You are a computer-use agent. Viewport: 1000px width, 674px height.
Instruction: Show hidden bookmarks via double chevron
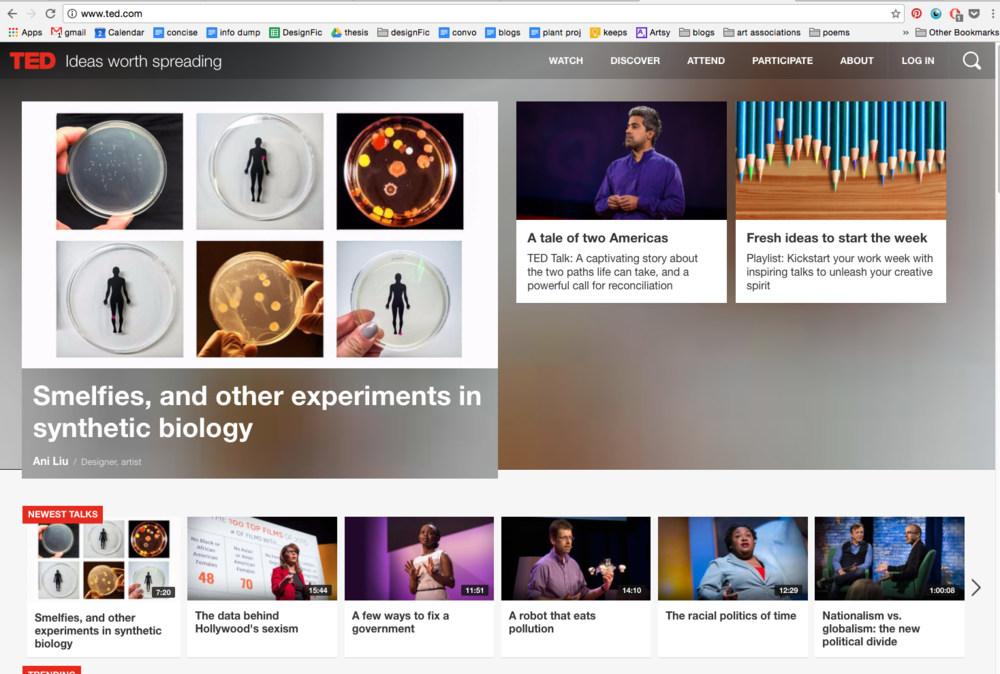point(906,33)
